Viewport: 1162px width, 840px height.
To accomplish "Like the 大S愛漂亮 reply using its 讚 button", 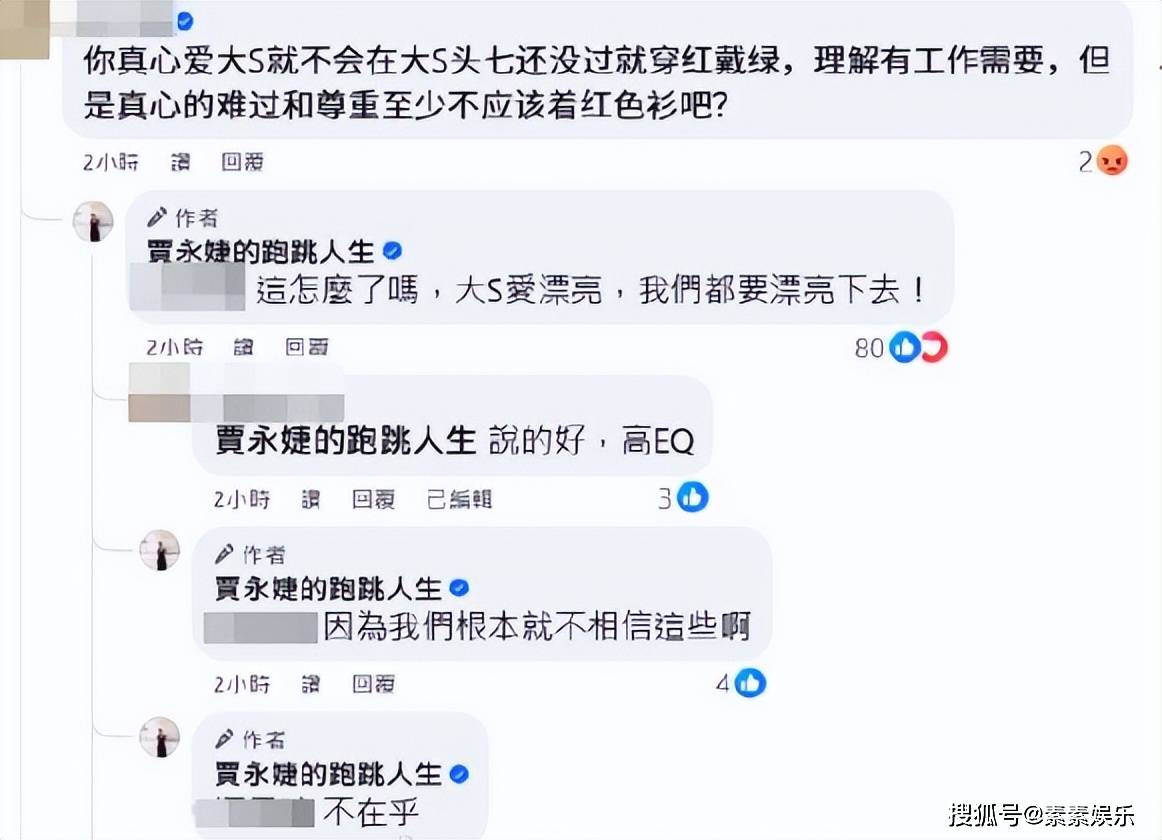I will (244, 347).
